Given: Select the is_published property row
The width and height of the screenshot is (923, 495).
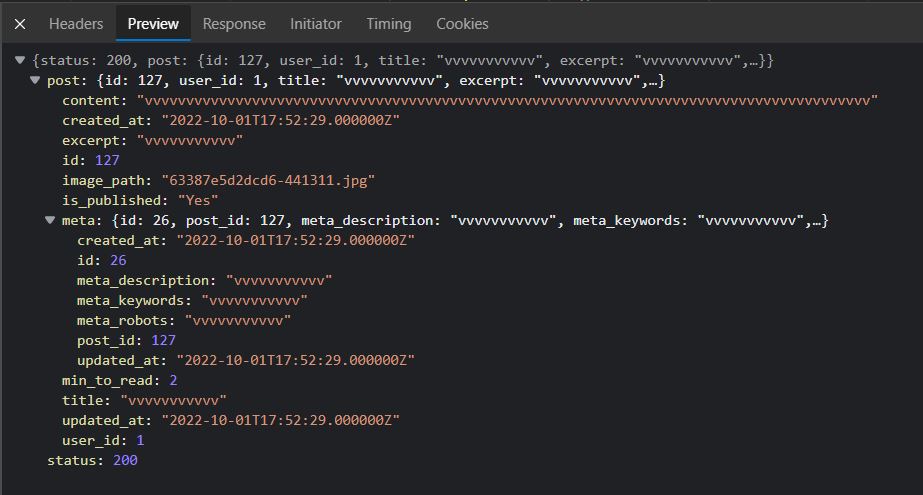Looking at the screenshot, I should coord(140,201).
